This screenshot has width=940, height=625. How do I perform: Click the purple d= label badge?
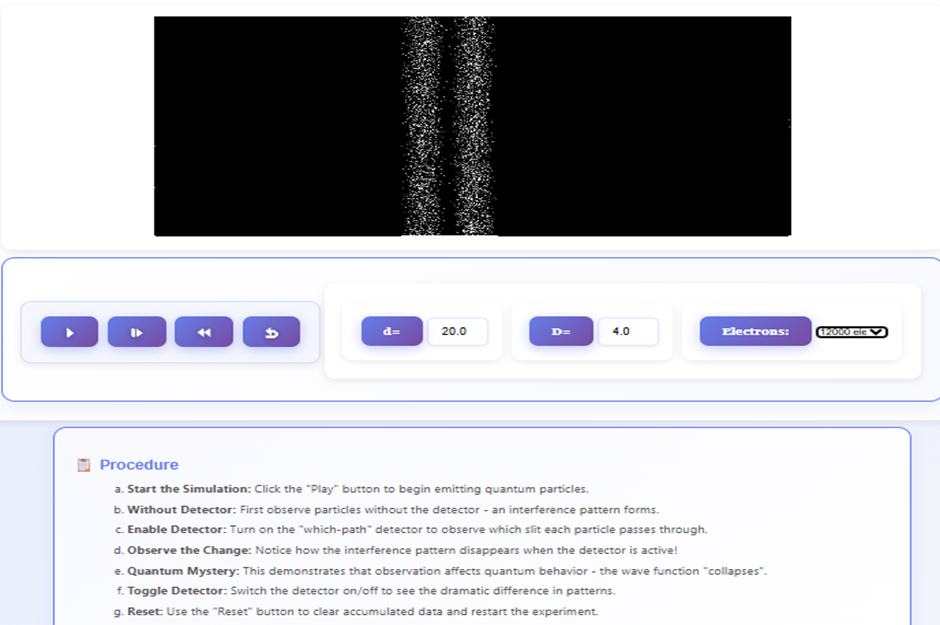[391, 331]
